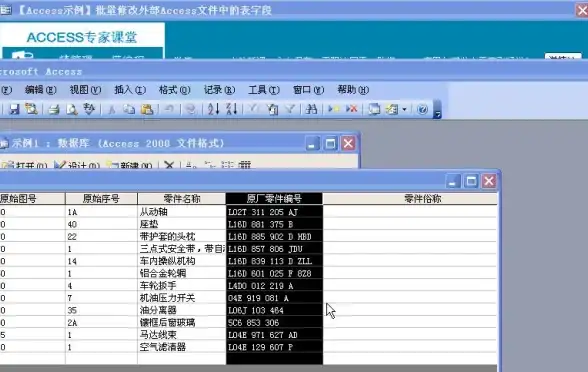Click the cell containing 车轮扳手
Screen dimensions: 588x372
pos(182,286)
